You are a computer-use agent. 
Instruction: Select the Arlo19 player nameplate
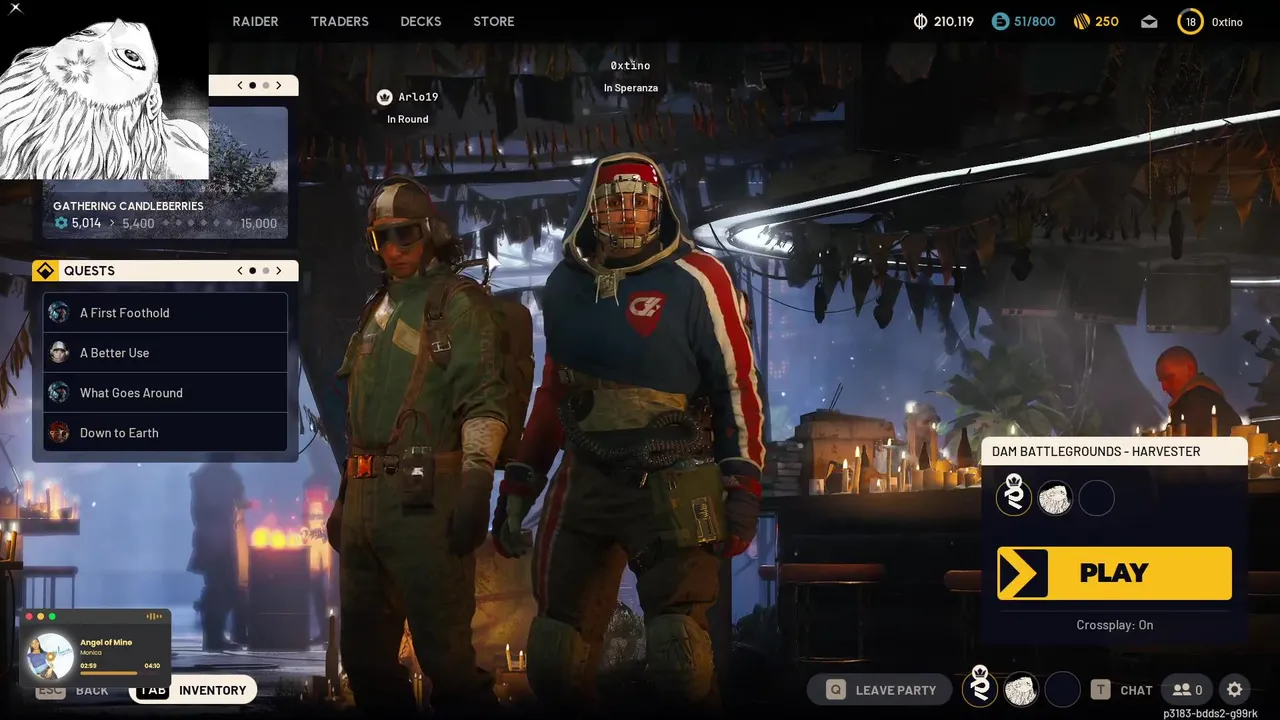(x=408, y=107)
